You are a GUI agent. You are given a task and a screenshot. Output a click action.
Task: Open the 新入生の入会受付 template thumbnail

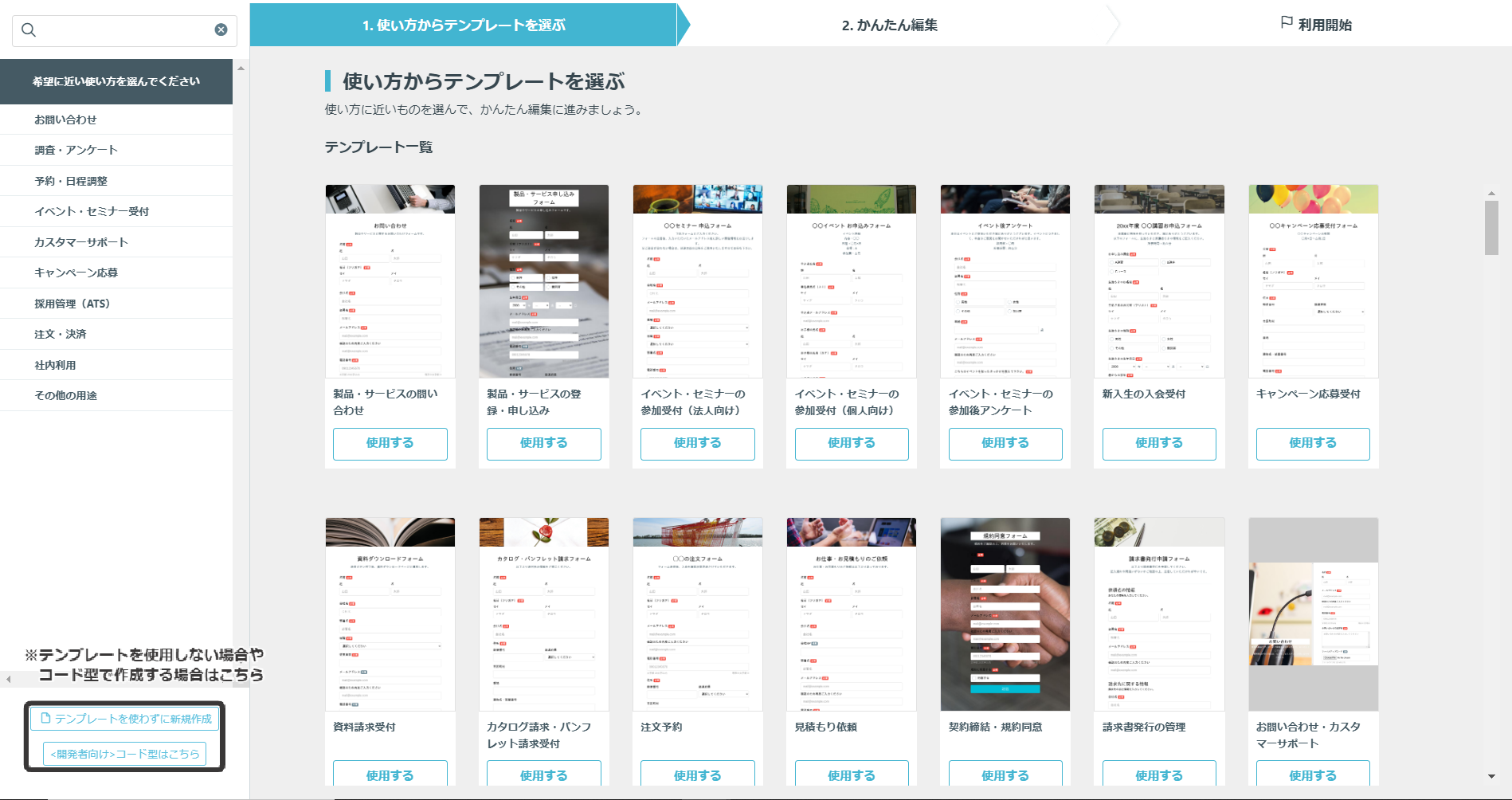1158,281
